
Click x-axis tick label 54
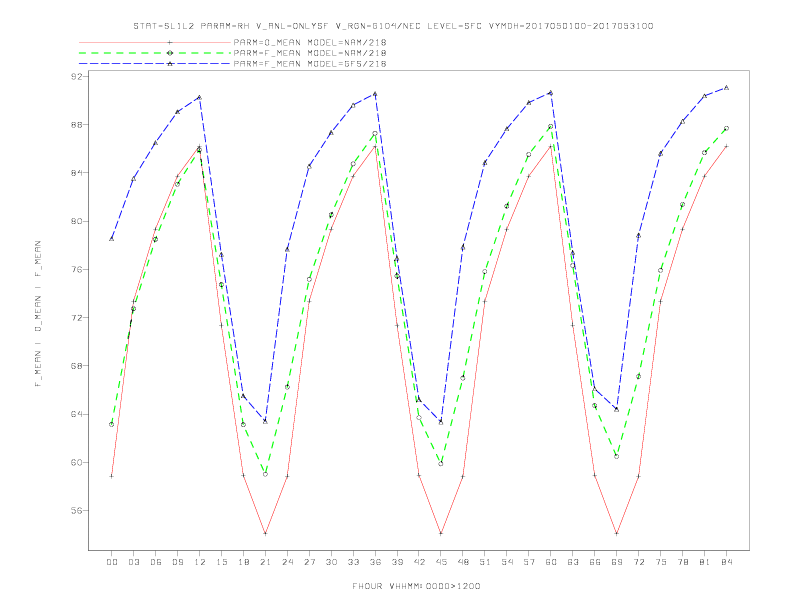507,562
